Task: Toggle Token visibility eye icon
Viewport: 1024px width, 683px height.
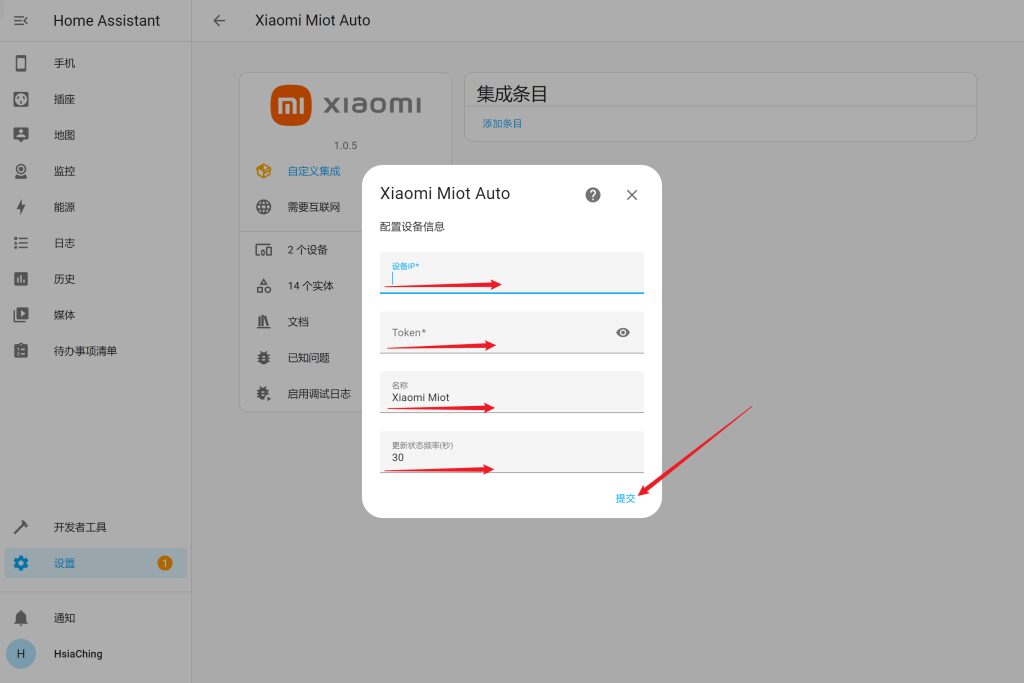Action: 623,332
